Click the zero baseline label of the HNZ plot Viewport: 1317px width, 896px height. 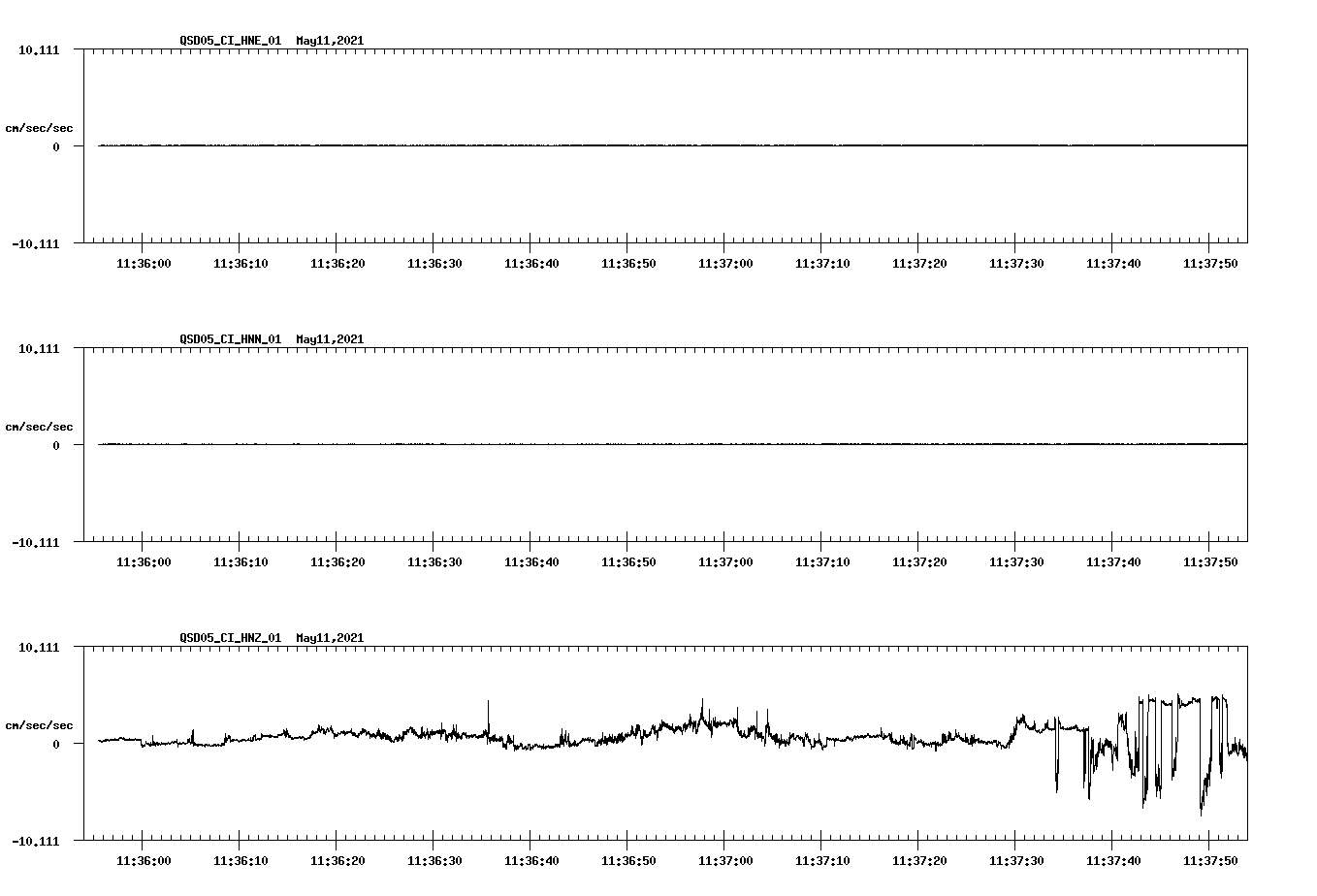point(56,745)
